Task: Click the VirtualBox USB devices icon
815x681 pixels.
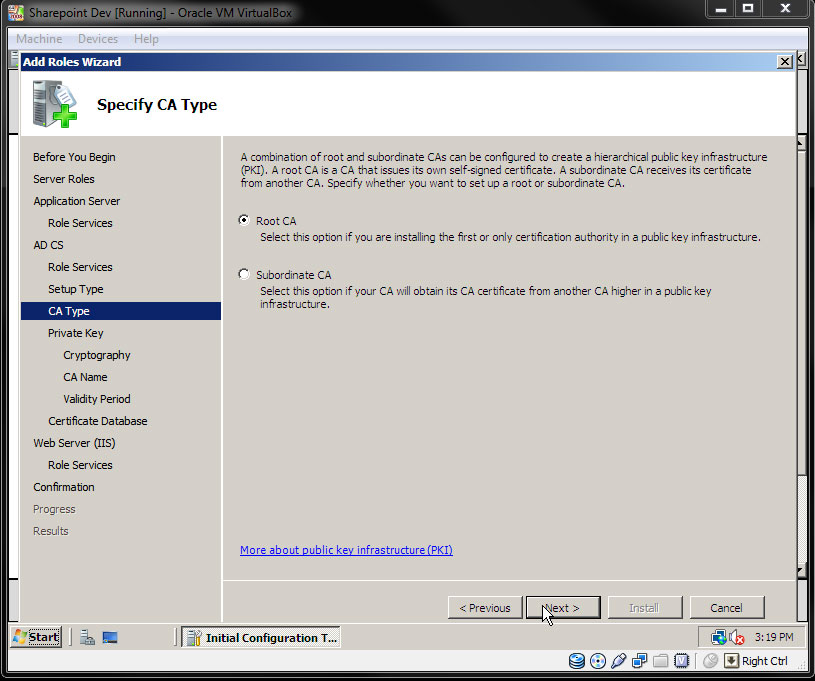Action: click(x=619, y=661)
